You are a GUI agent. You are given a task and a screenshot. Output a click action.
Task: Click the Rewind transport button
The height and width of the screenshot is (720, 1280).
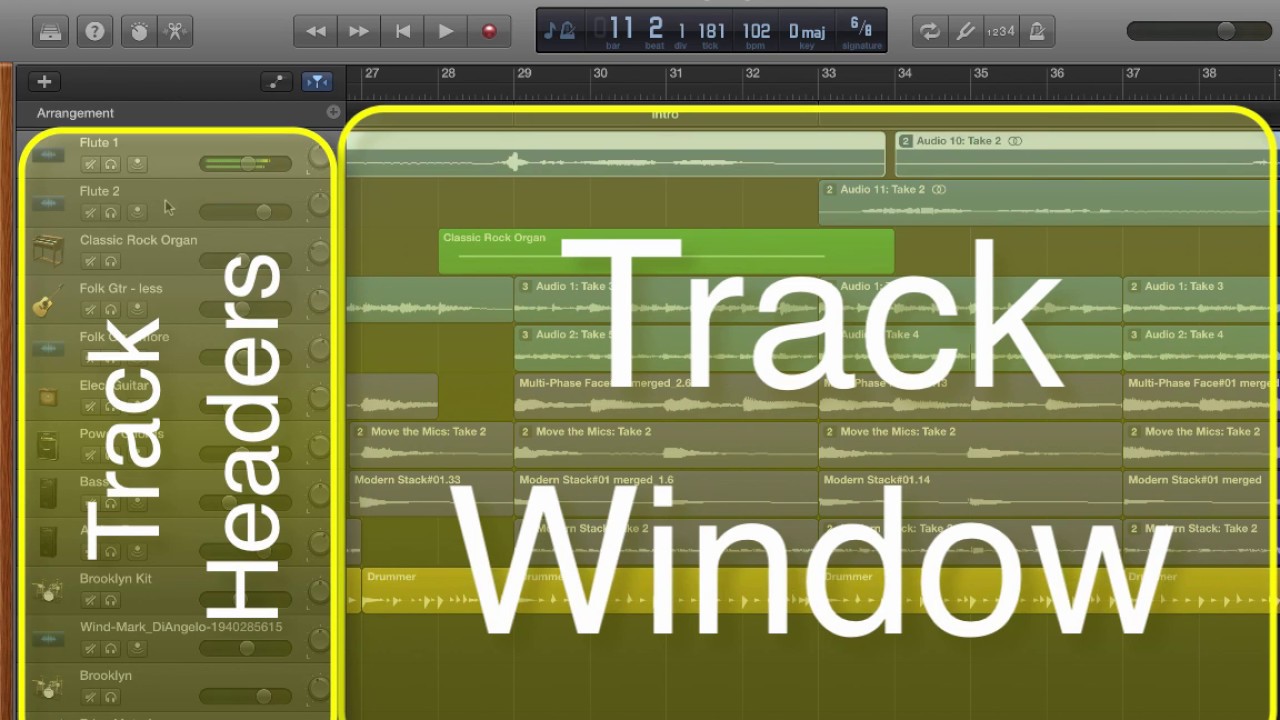tap(315, 31)
